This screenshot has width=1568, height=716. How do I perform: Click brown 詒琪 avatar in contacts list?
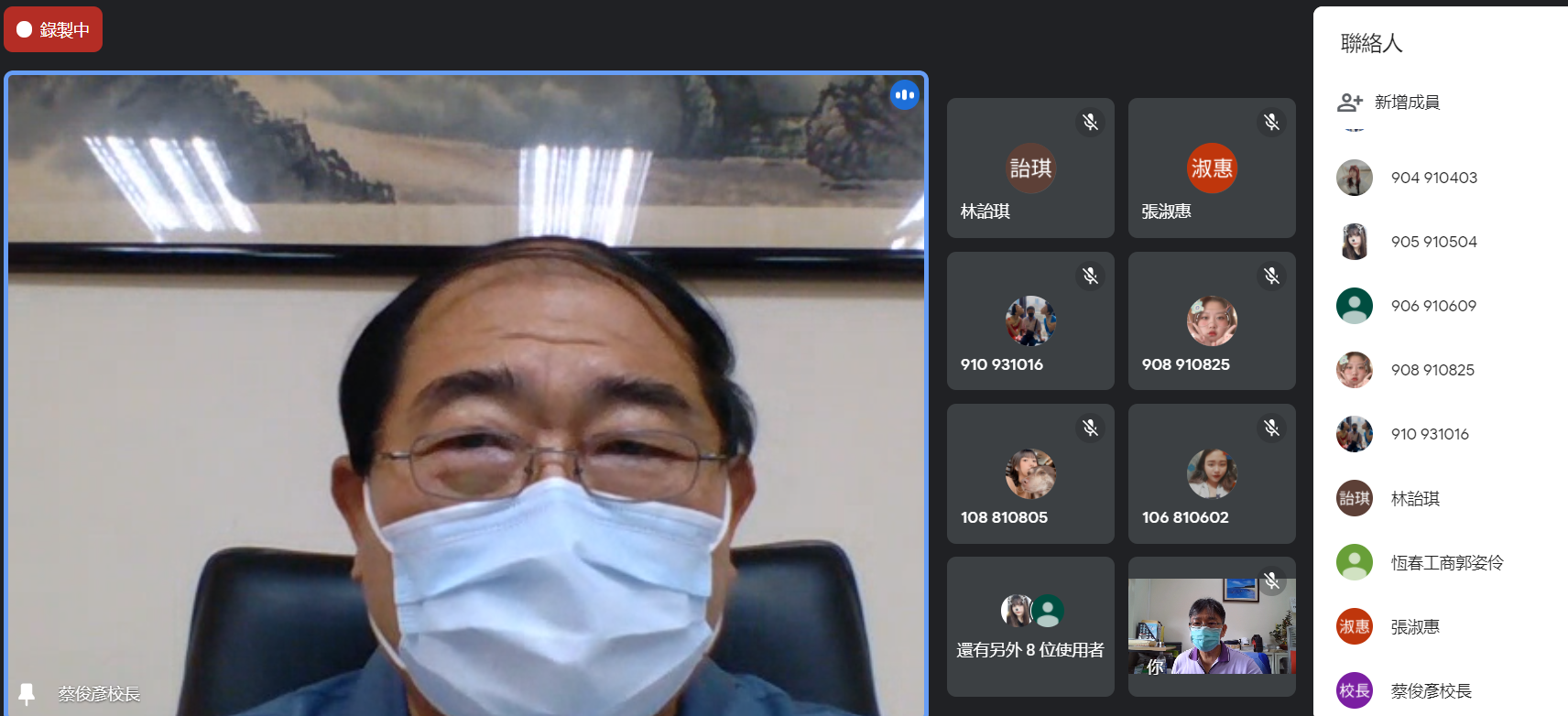(1355, 498)
